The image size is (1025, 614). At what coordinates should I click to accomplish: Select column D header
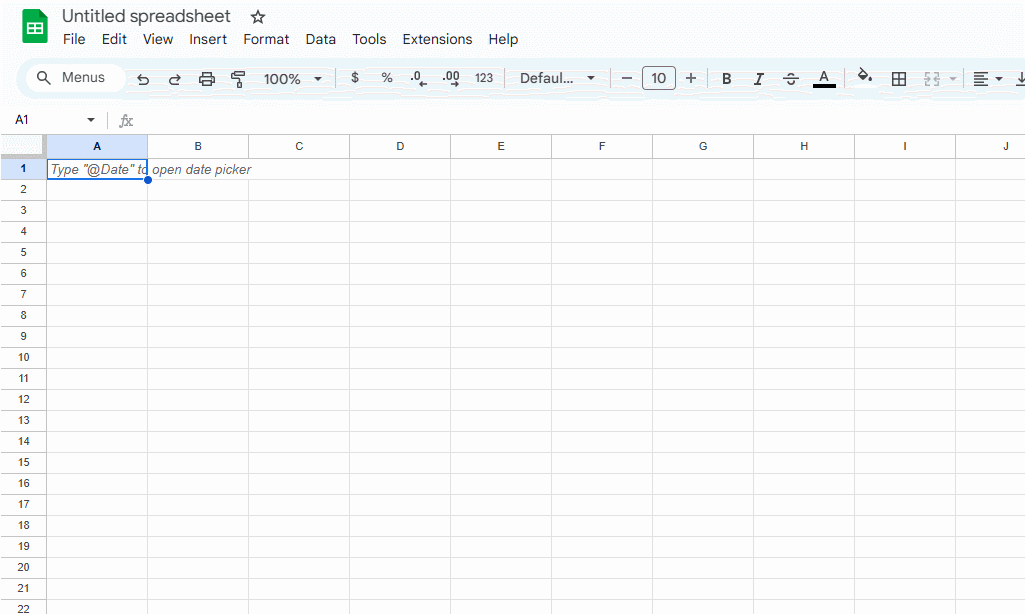[400, 147]
